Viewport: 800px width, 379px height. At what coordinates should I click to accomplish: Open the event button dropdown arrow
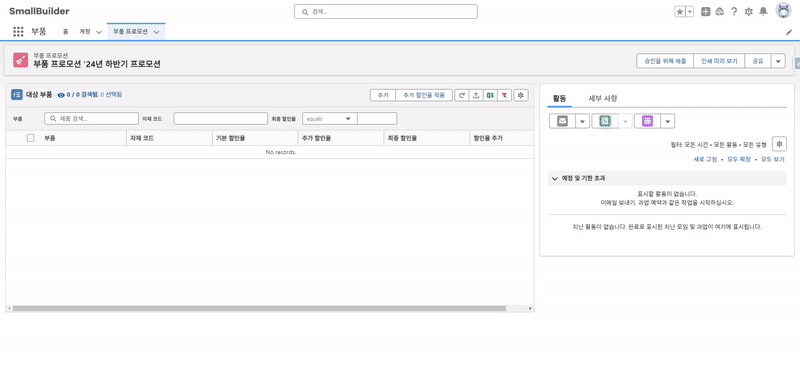click(667, 121)
